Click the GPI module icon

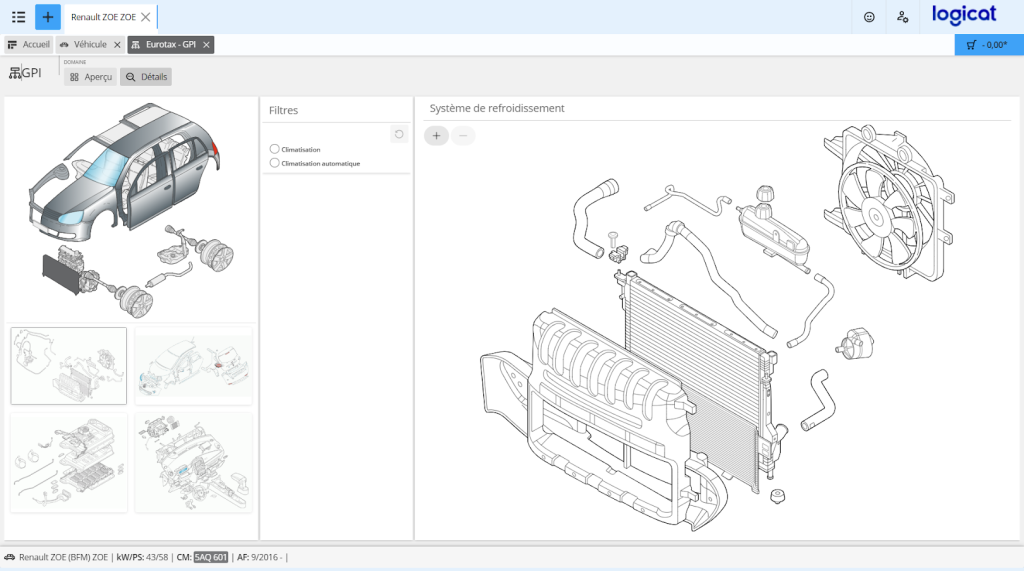(x=14, y=73)
